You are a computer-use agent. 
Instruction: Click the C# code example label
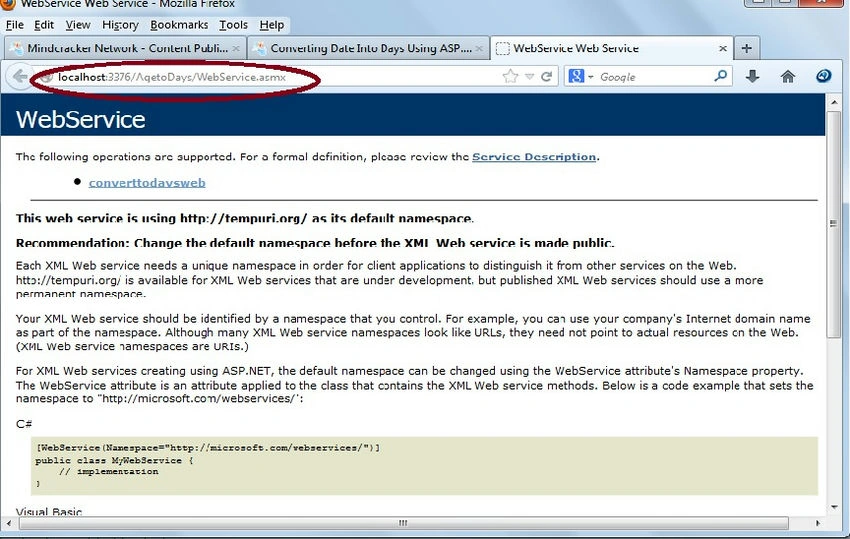point(24,424)
